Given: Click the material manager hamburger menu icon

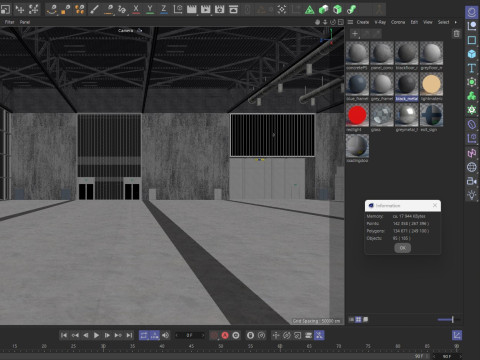Looking at the screenshot, I should click(350, 22).
